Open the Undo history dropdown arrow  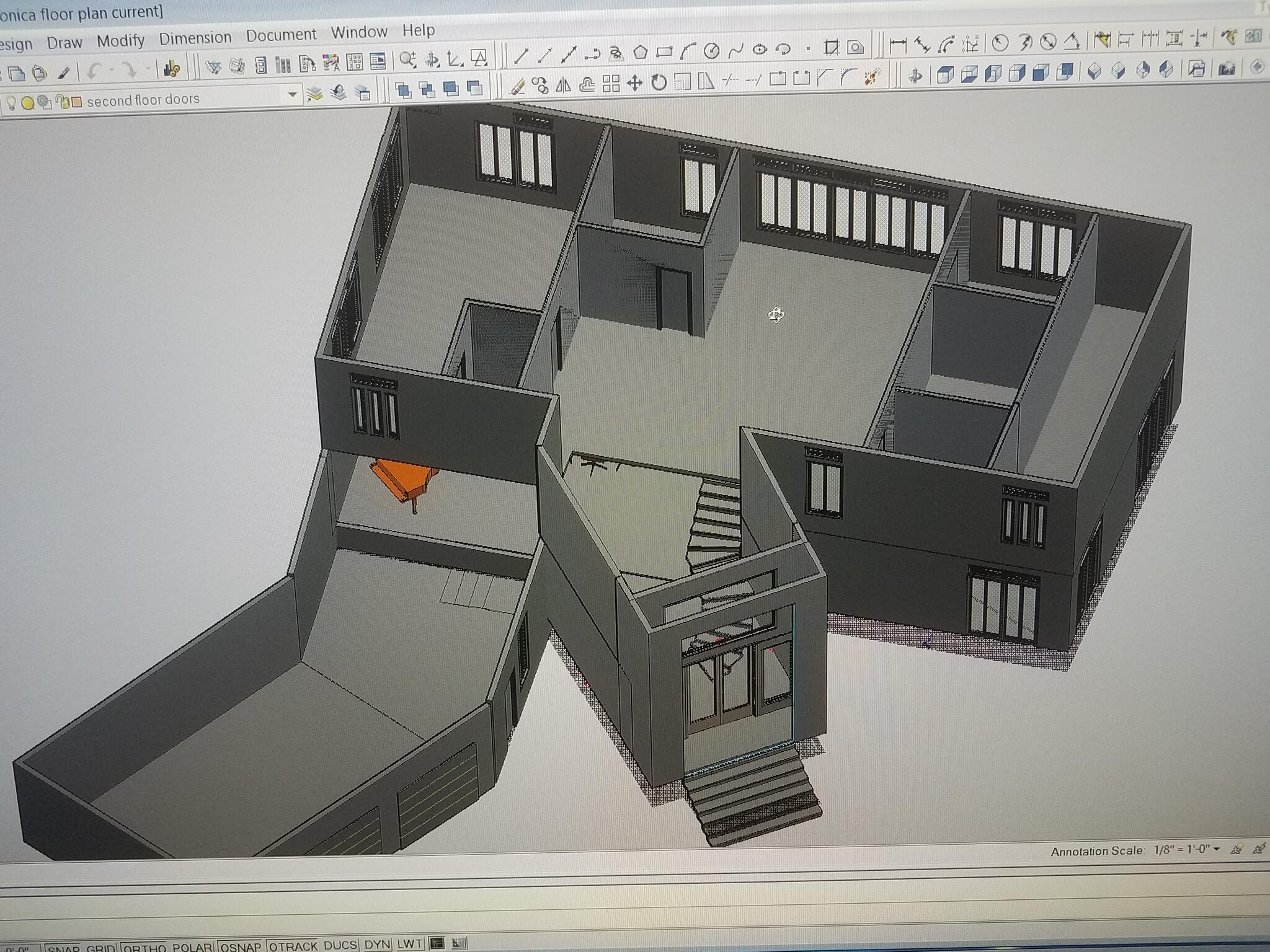click(x=111, y=70)
